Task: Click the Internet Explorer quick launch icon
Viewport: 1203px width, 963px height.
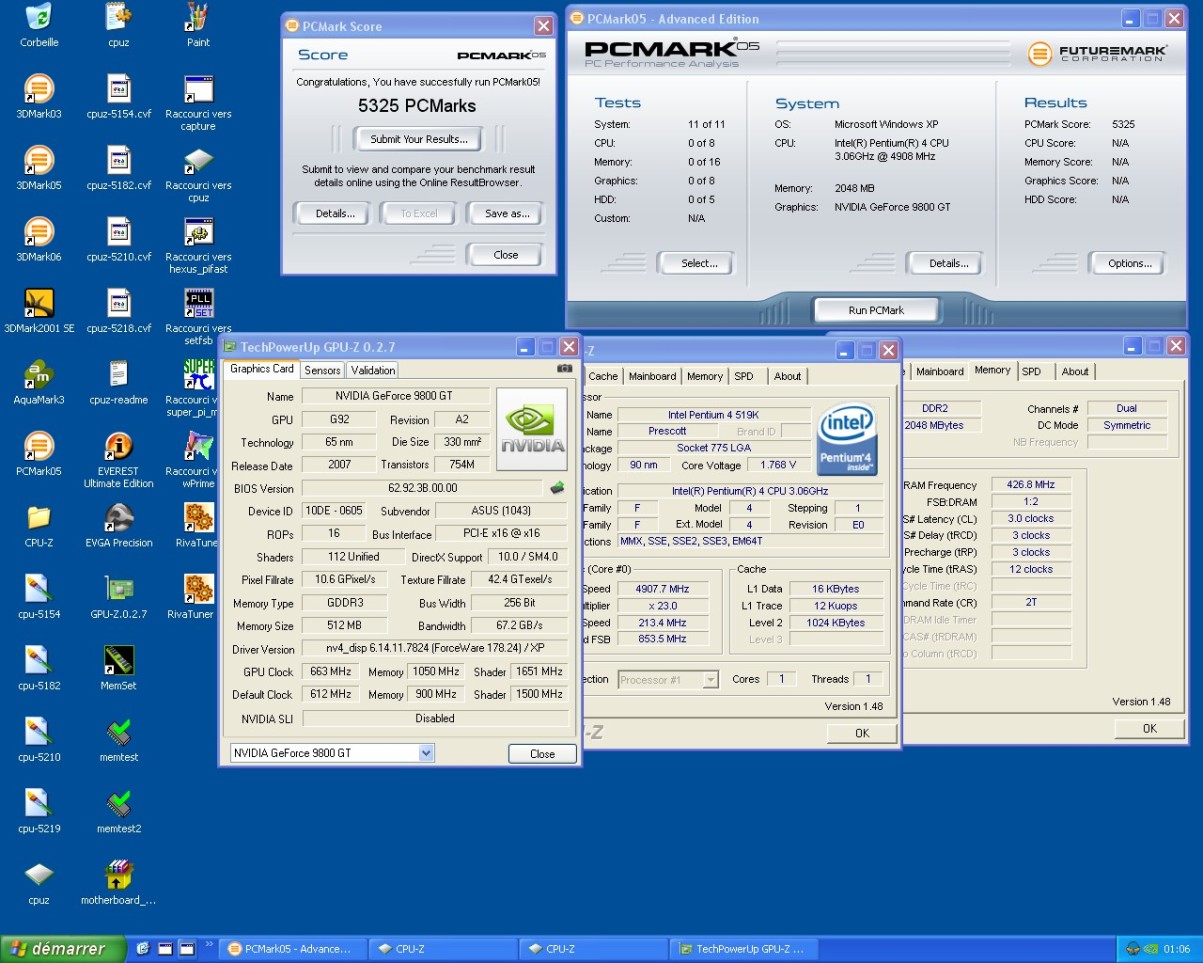Action: (x=143, y=948)
